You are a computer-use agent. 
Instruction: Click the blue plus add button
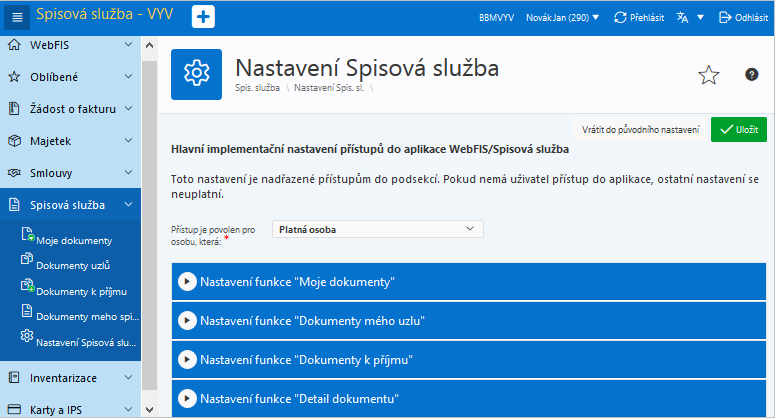click(x=203, y=17)
